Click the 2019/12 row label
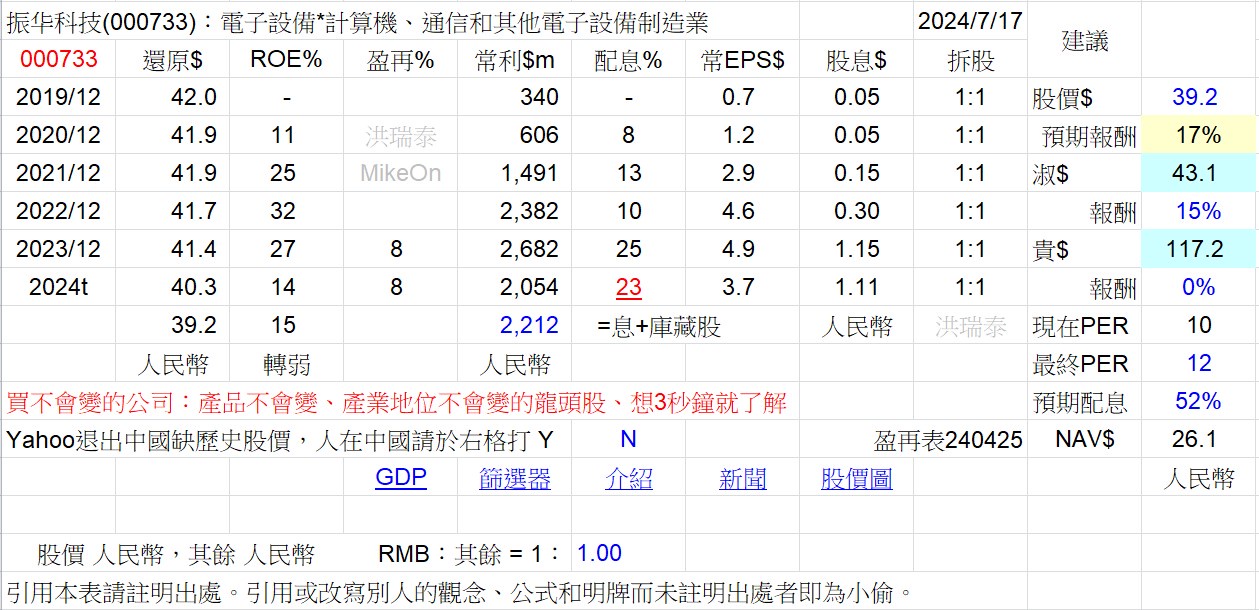Image resolution: width=1259 pixels, height=610 pixels. [x=59, y=97]
